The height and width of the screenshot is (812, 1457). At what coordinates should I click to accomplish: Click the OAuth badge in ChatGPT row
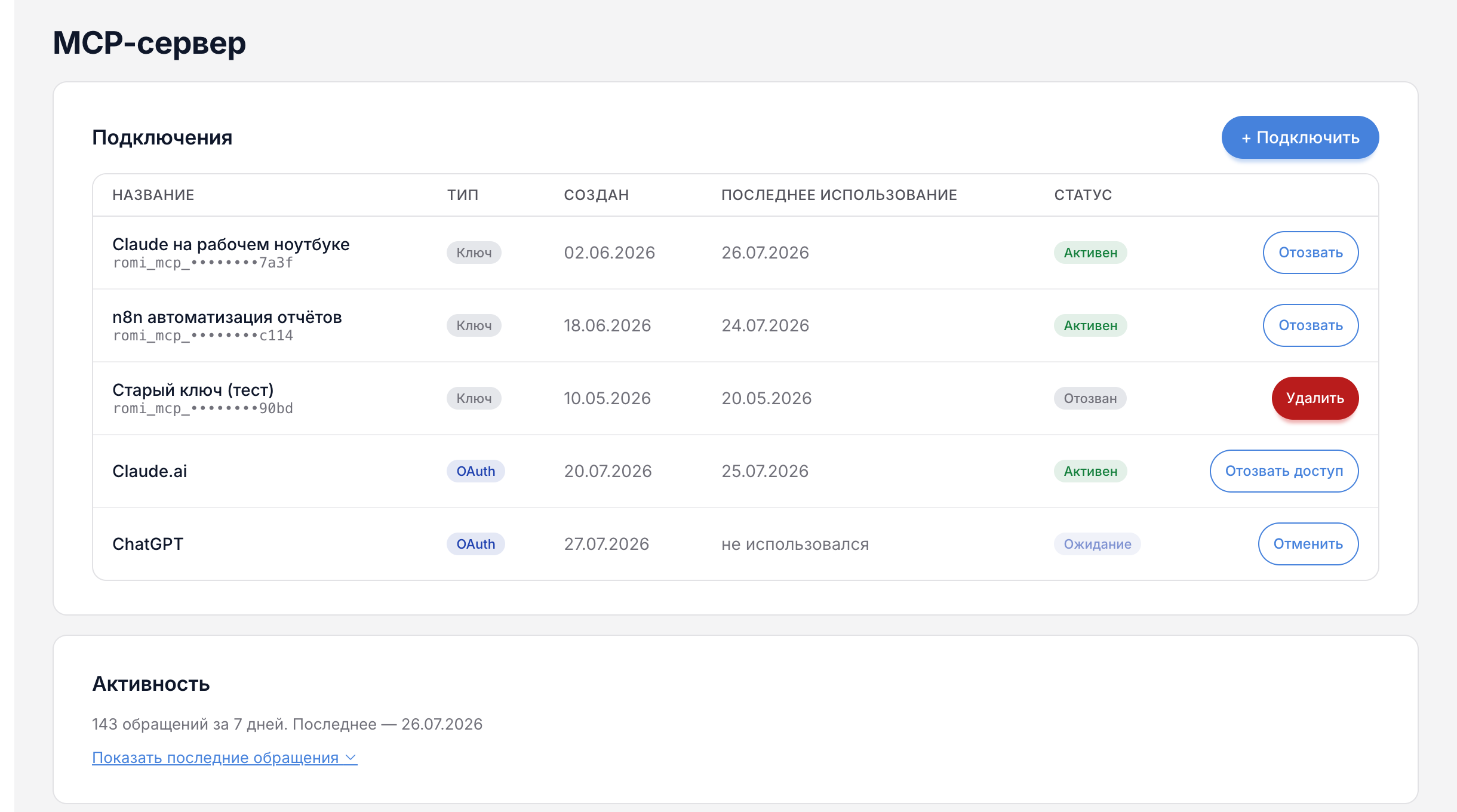476,544
